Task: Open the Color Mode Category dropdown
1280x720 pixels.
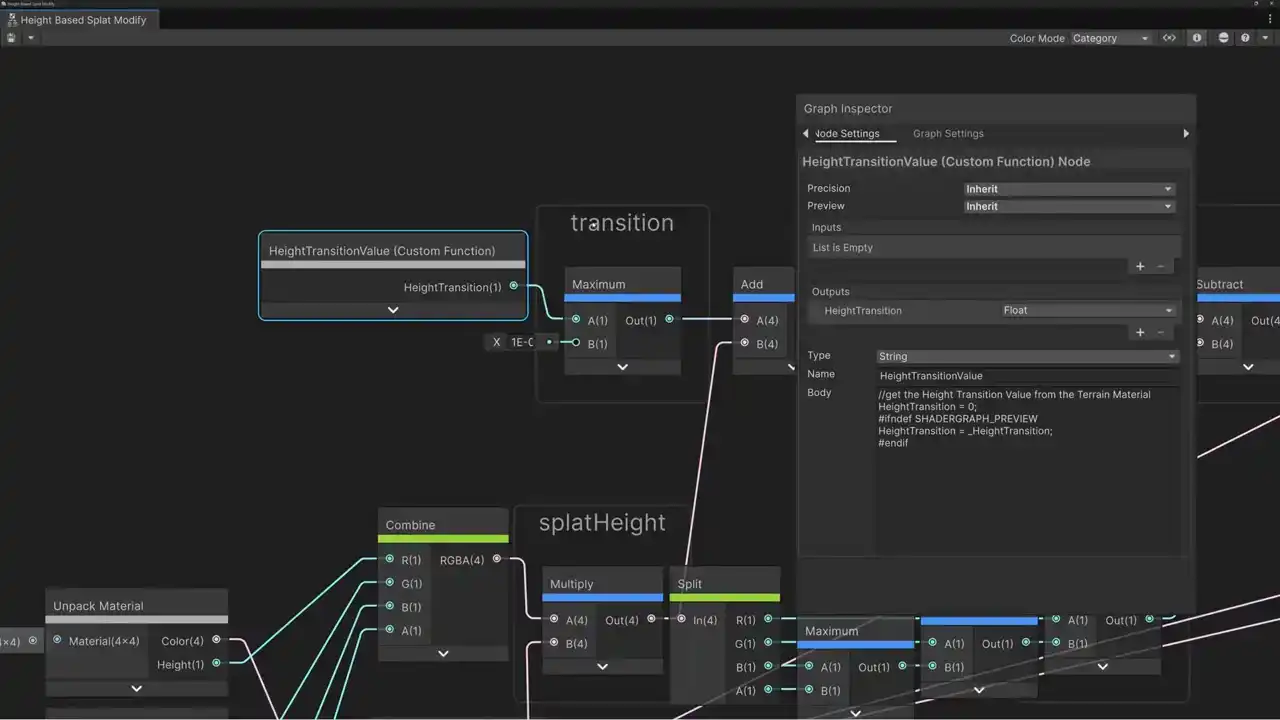Action: [1110, 38]
